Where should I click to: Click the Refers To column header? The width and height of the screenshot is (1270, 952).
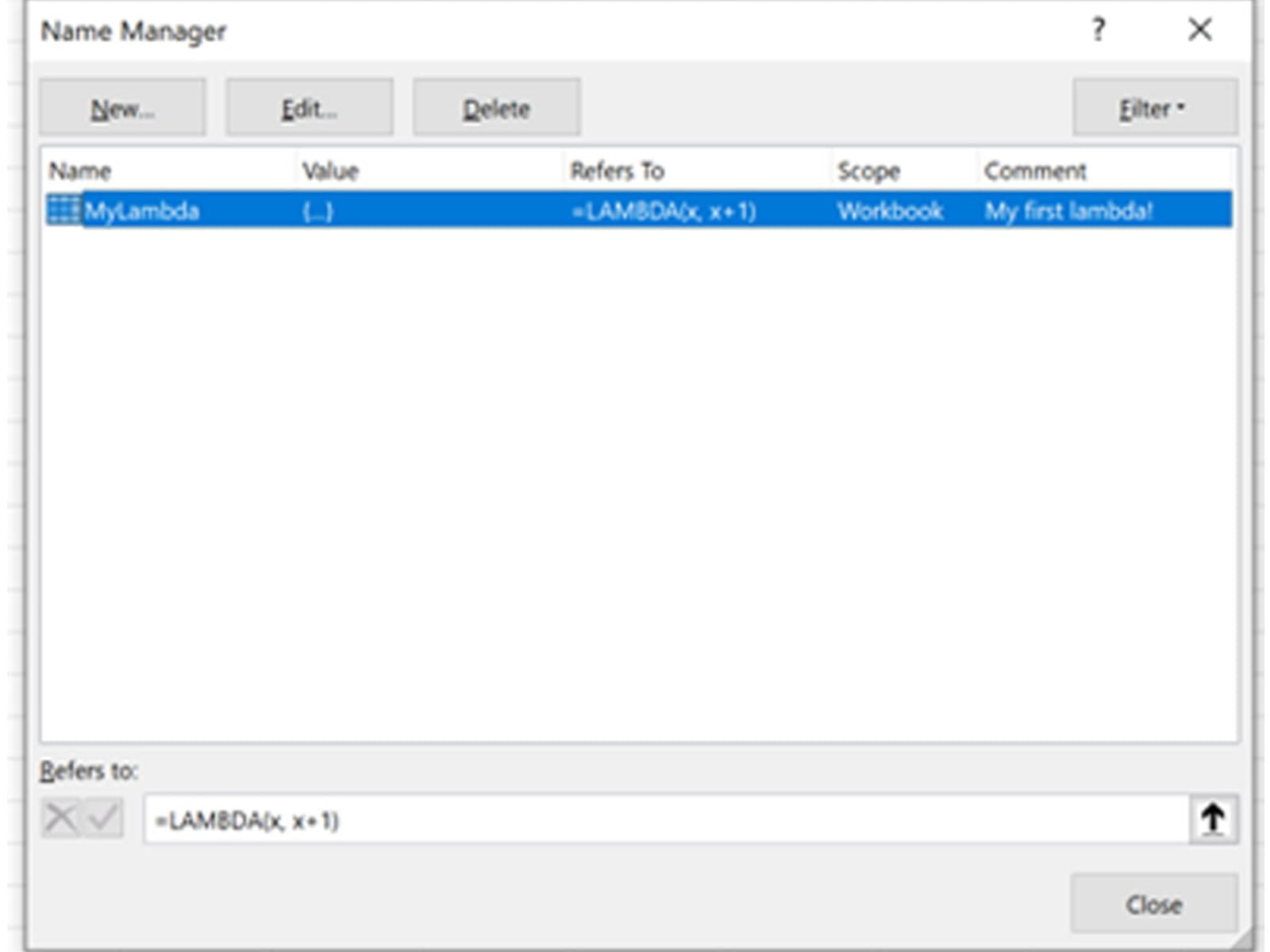tap(617, 171)
